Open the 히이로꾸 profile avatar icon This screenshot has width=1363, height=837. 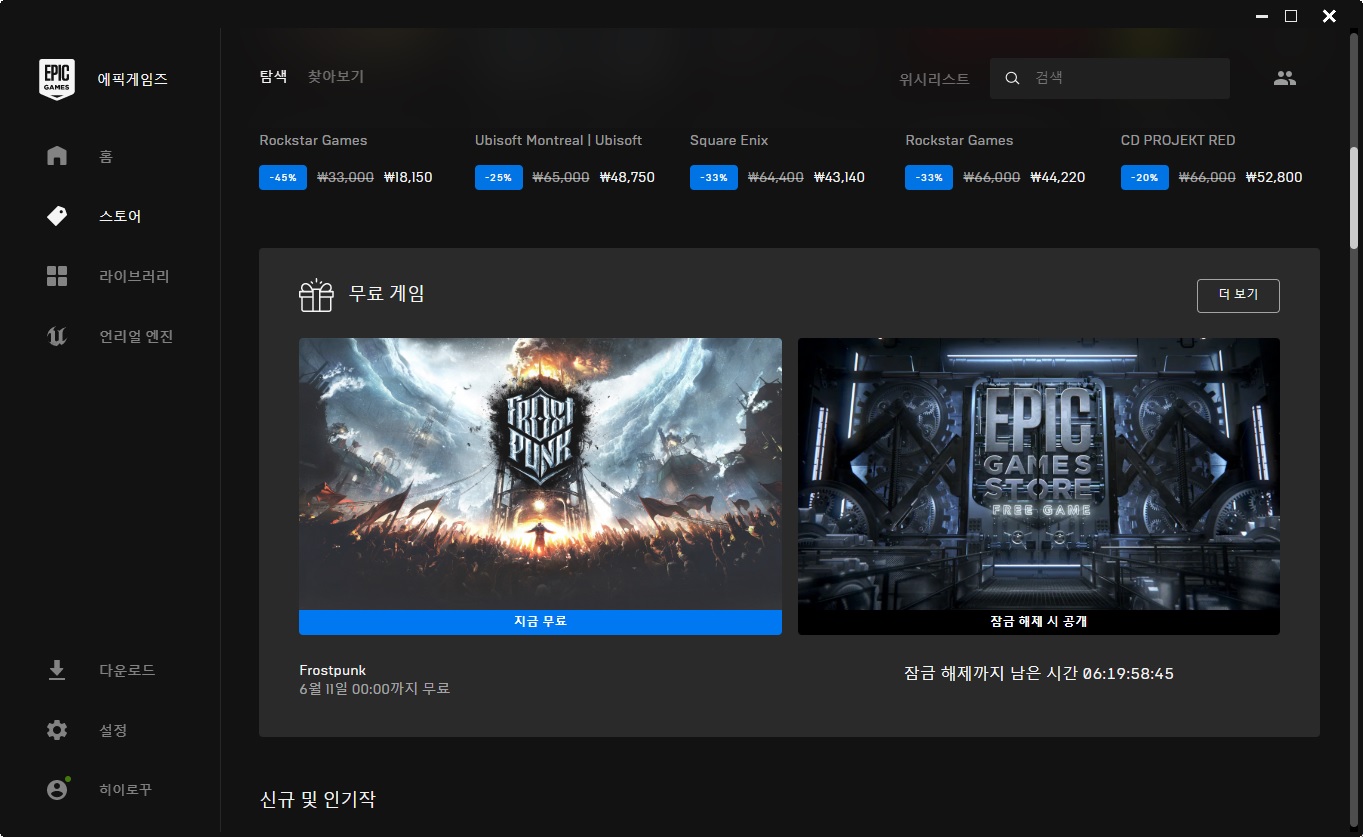pyautogui.click(x=57, y=789)
